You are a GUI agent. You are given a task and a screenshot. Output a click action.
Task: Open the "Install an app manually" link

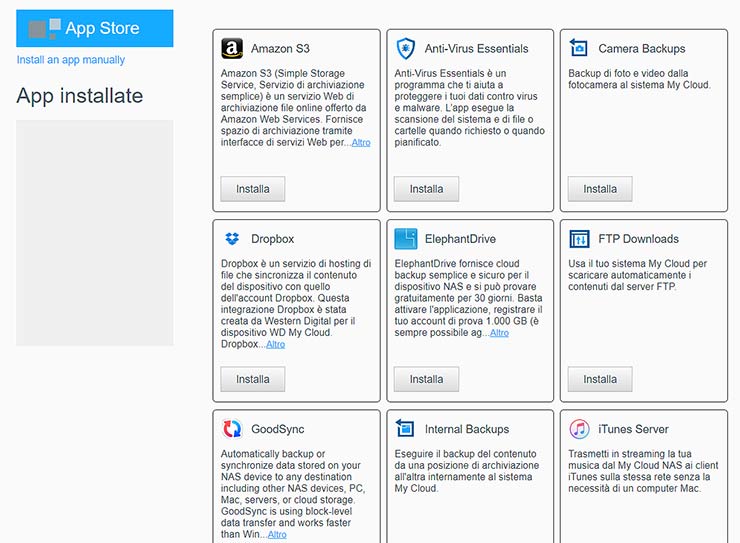[71, 60]
